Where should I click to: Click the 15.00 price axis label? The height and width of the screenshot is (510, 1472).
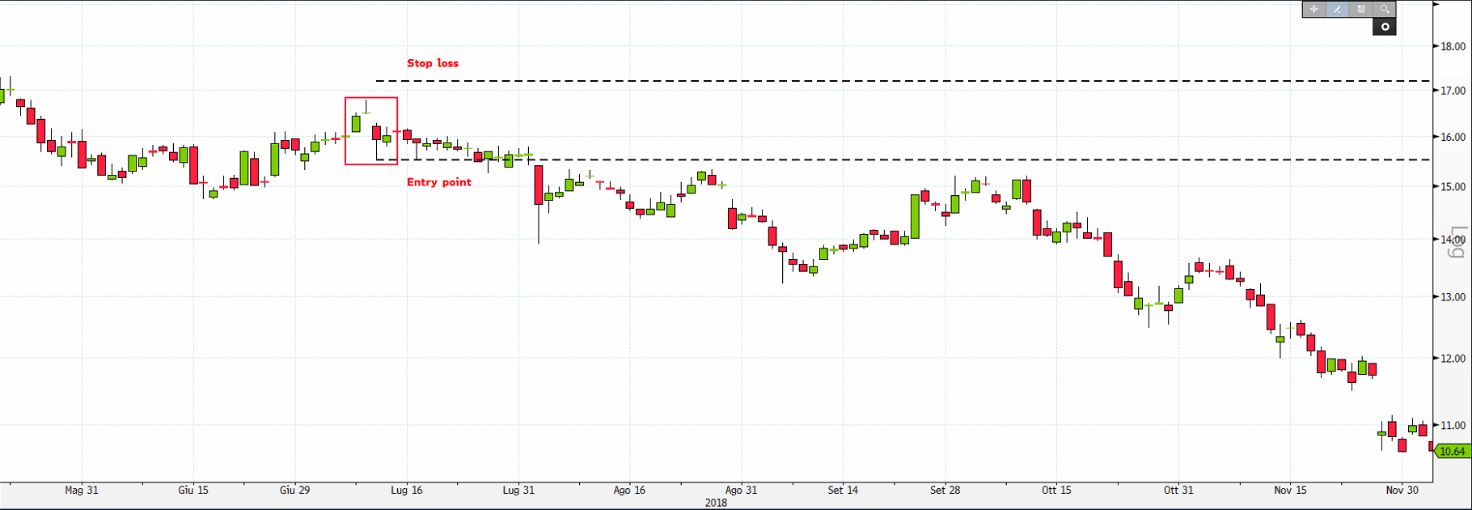[1452, 186]
